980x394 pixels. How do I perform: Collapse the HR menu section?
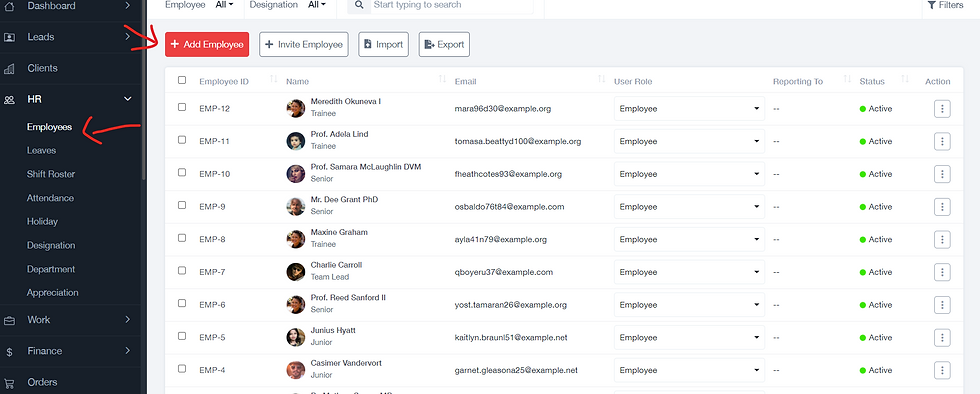click(128, 99)
